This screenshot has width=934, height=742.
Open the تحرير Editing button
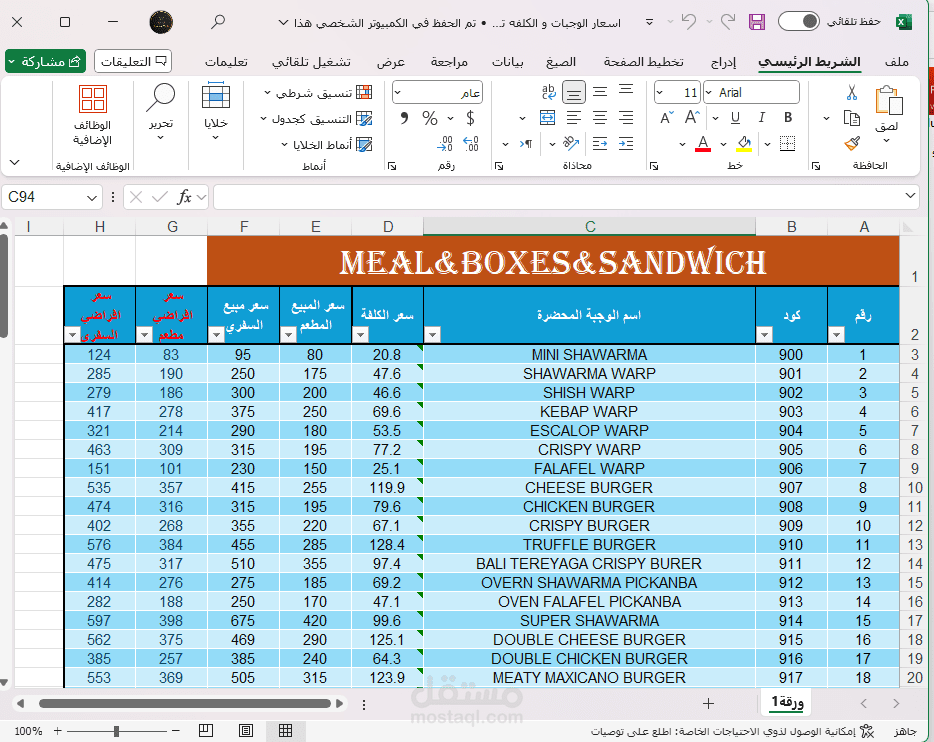pos(161,112)
